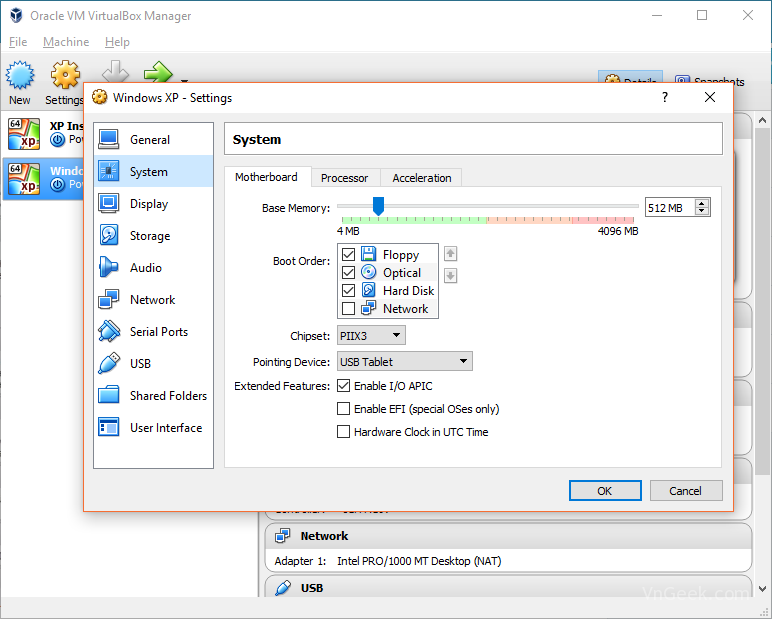772x619 pixels.
Task: Click the Settings gear toolbar icon
Action: 65,75
